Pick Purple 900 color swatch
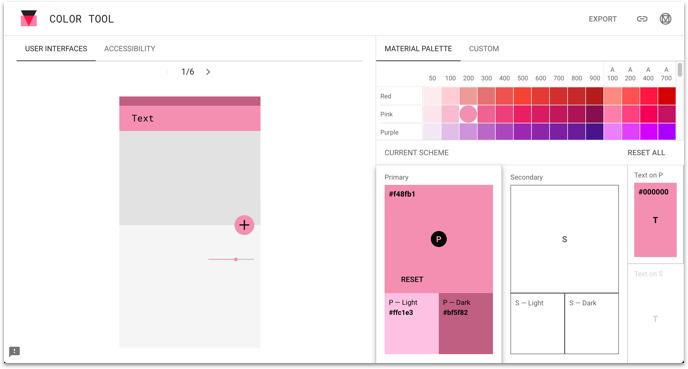 595,132
